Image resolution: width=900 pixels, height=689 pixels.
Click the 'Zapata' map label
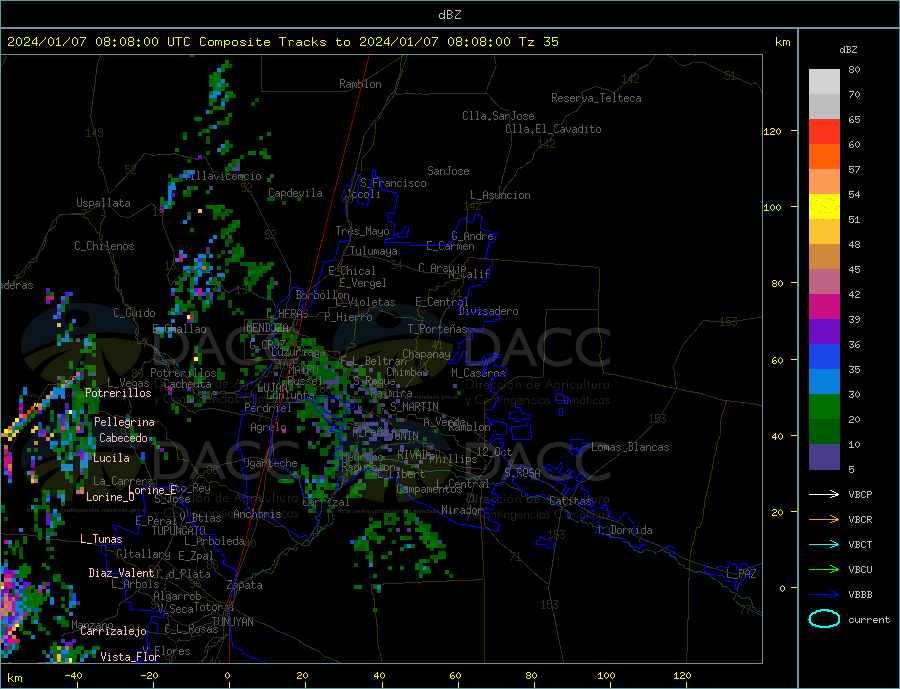pyautogui.click(x=245, y=586)
